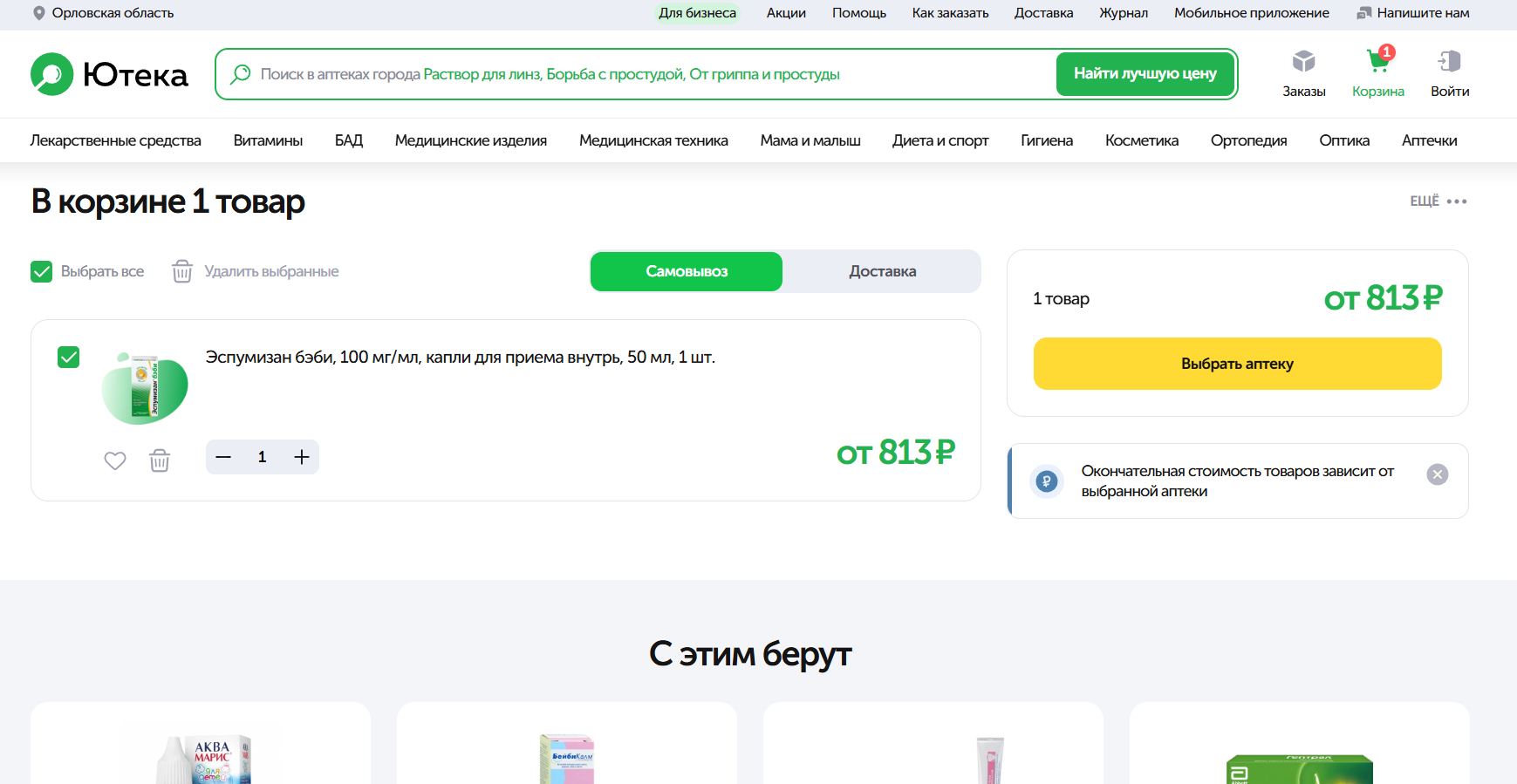Open the Мама и малыш category
This screenshot has height=784, width=1517.
pyautogui.click(x=810, y=140)
